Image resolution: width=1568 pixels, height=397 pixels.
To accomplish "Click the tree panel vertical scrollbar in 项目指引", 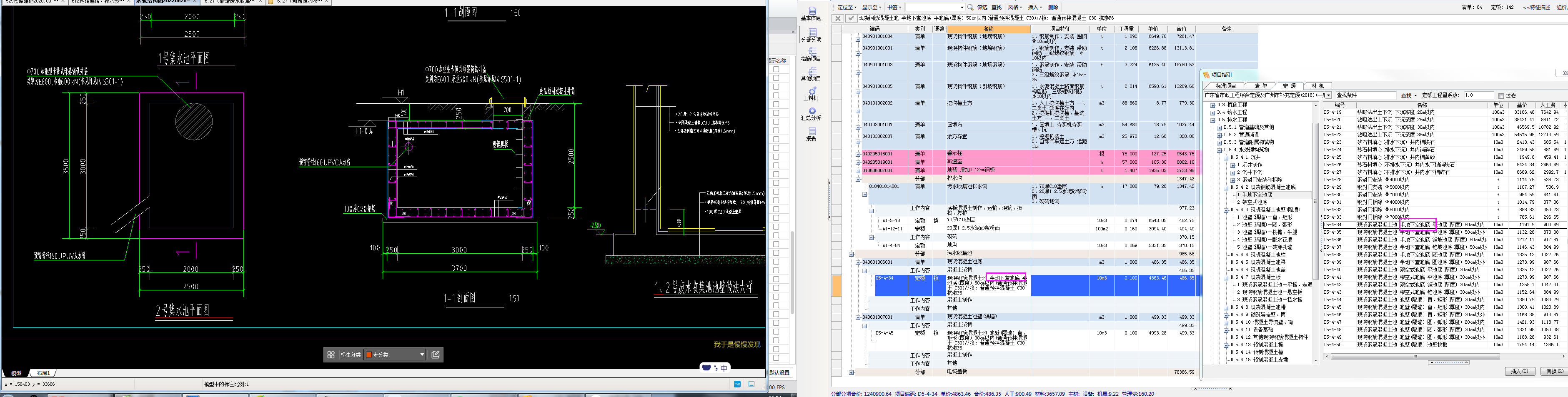I will 1315,232.
